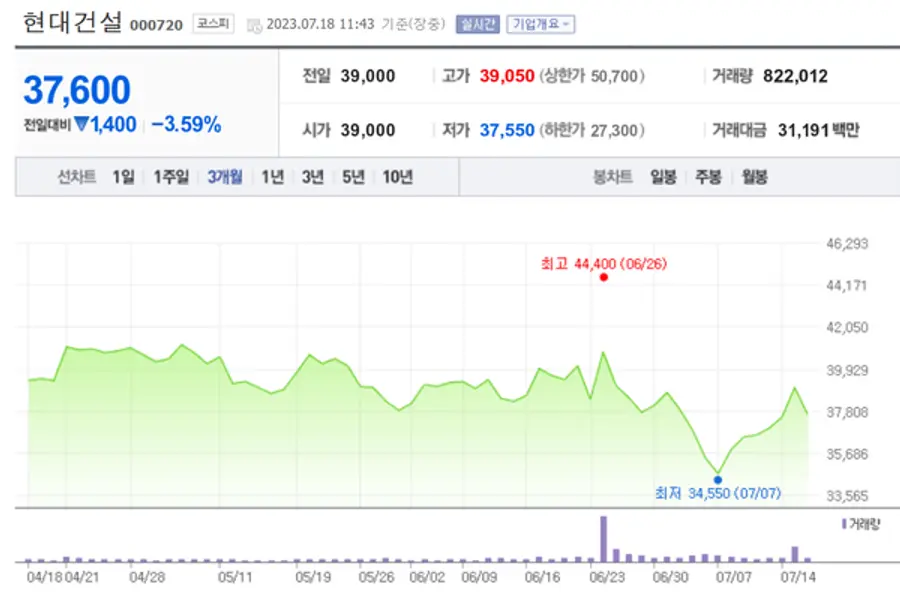Click the 거래대금 value 31,191 백만
Viewport: 900px width, 605px height.
818,130
